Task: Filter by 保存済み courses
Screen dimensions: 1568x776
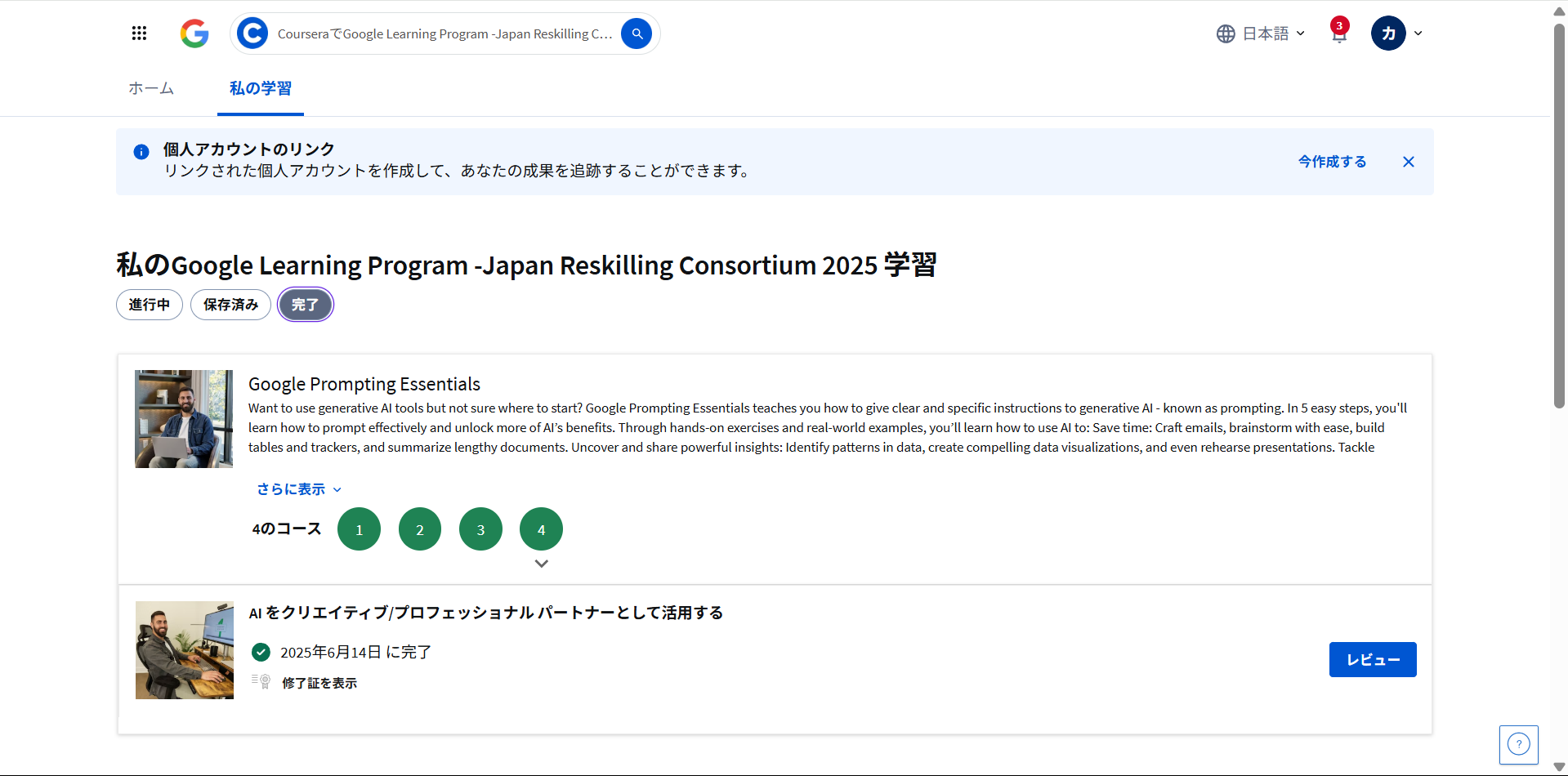Action: pos(230,305)
